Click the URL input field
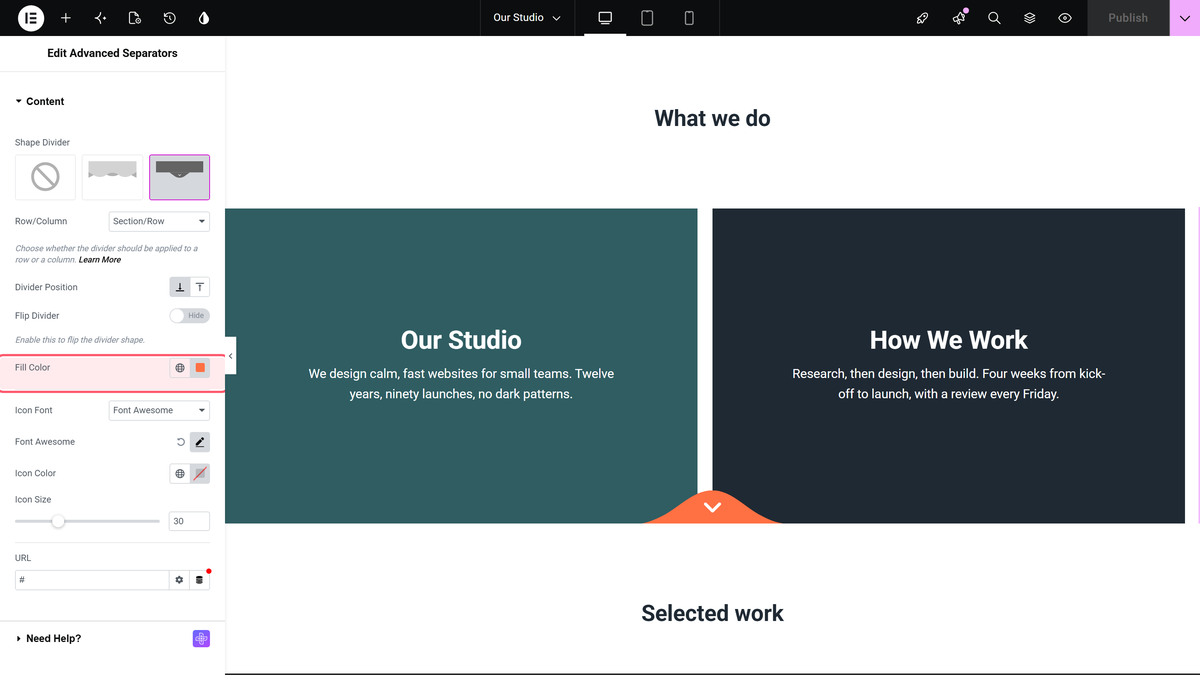1200x675 pixels. [x=92, y=580]
